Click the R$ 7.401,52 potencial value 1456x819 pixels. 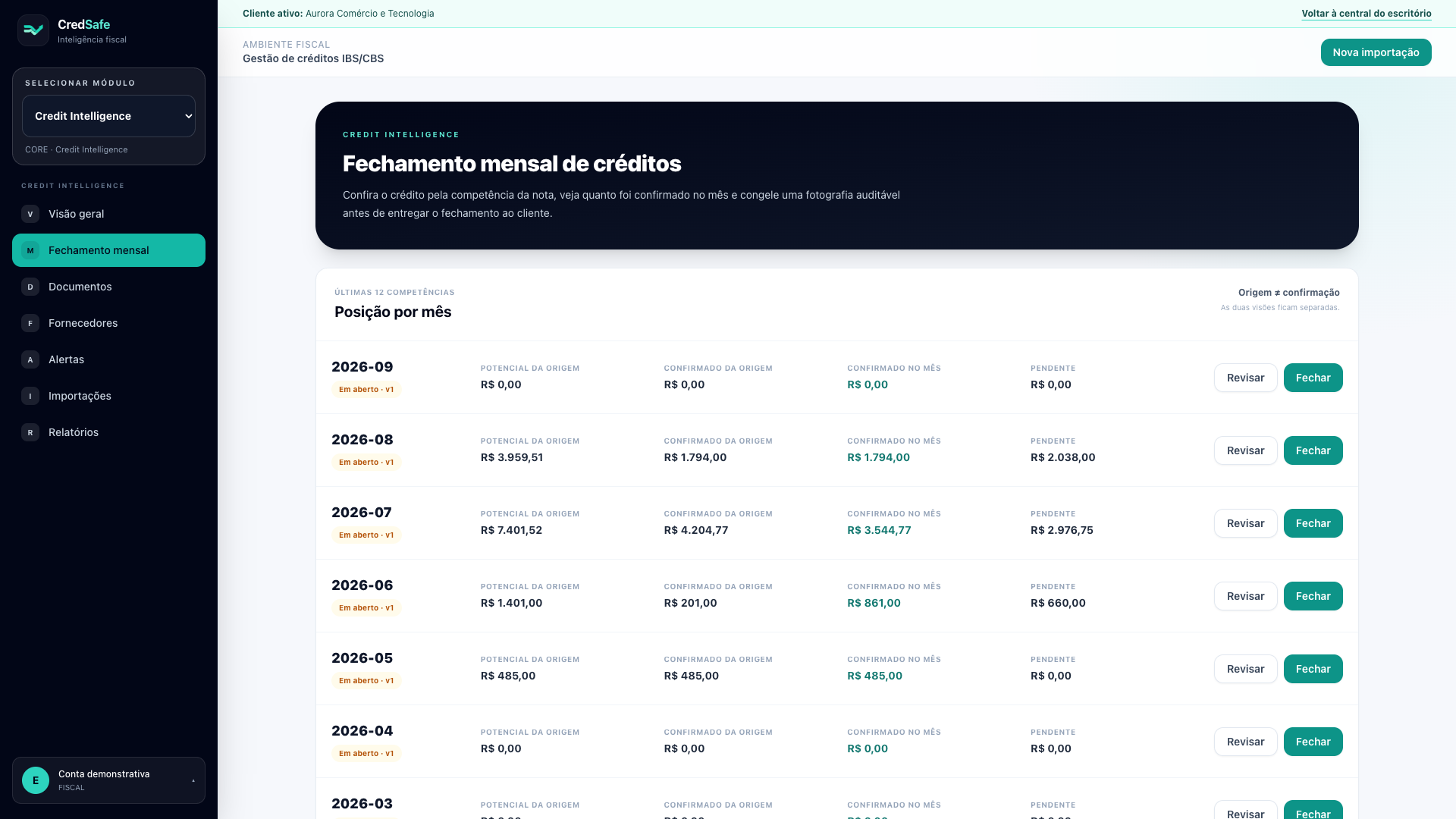(511, 530)
